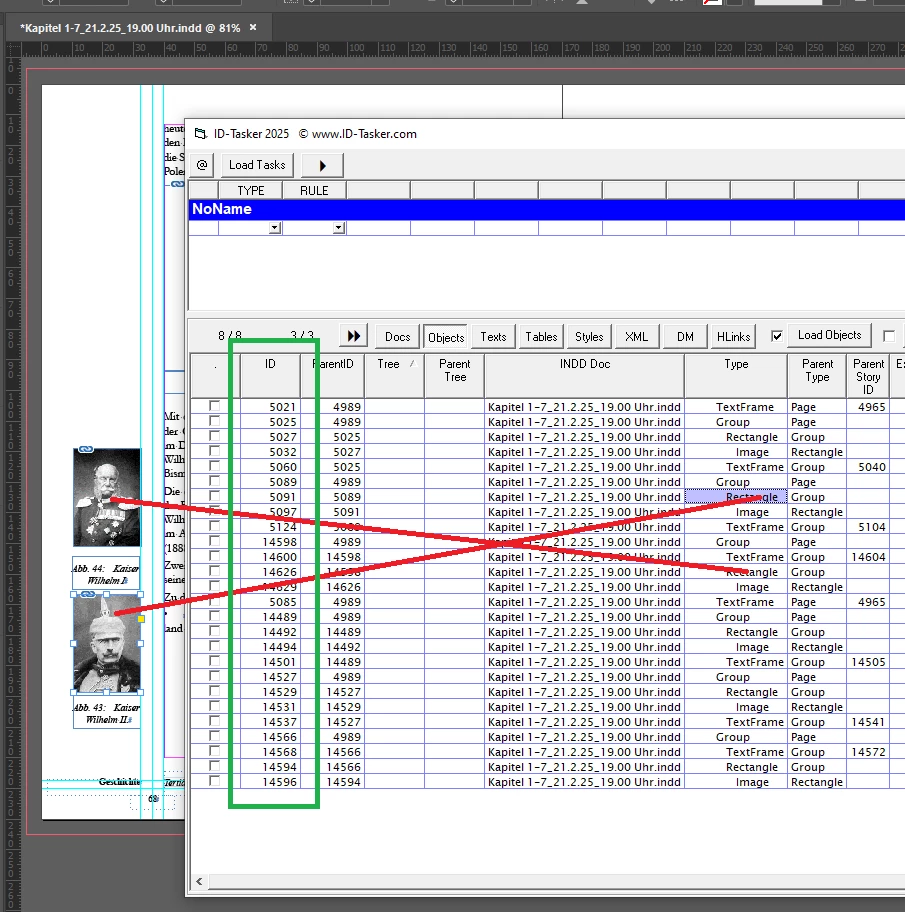Open the Styles tab
The height and width of the screenshot is (912, 905).
589,337
